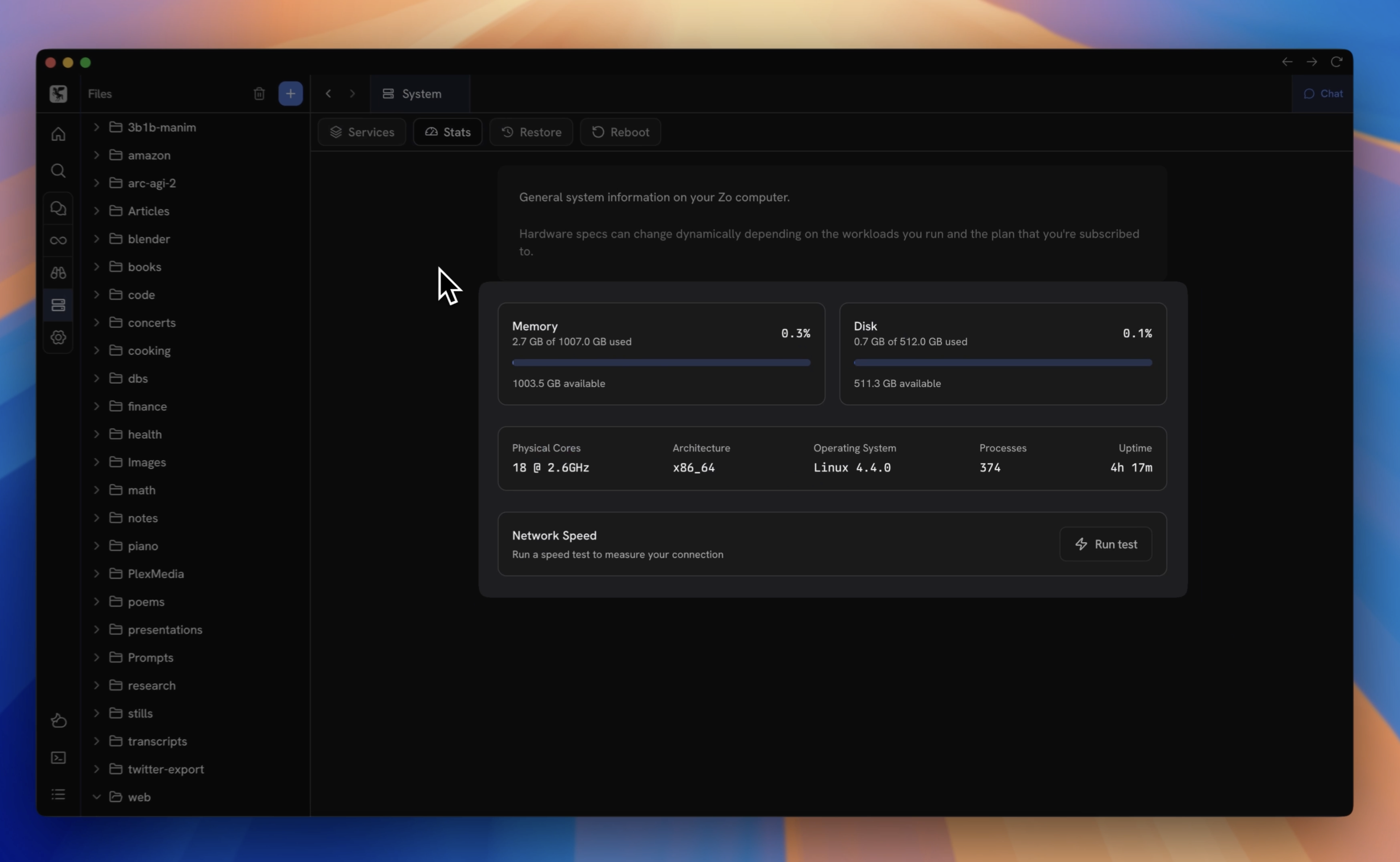Screen dimensions: 1400x862
Task: Click the reload icon in title bar
Action: 1336,62
